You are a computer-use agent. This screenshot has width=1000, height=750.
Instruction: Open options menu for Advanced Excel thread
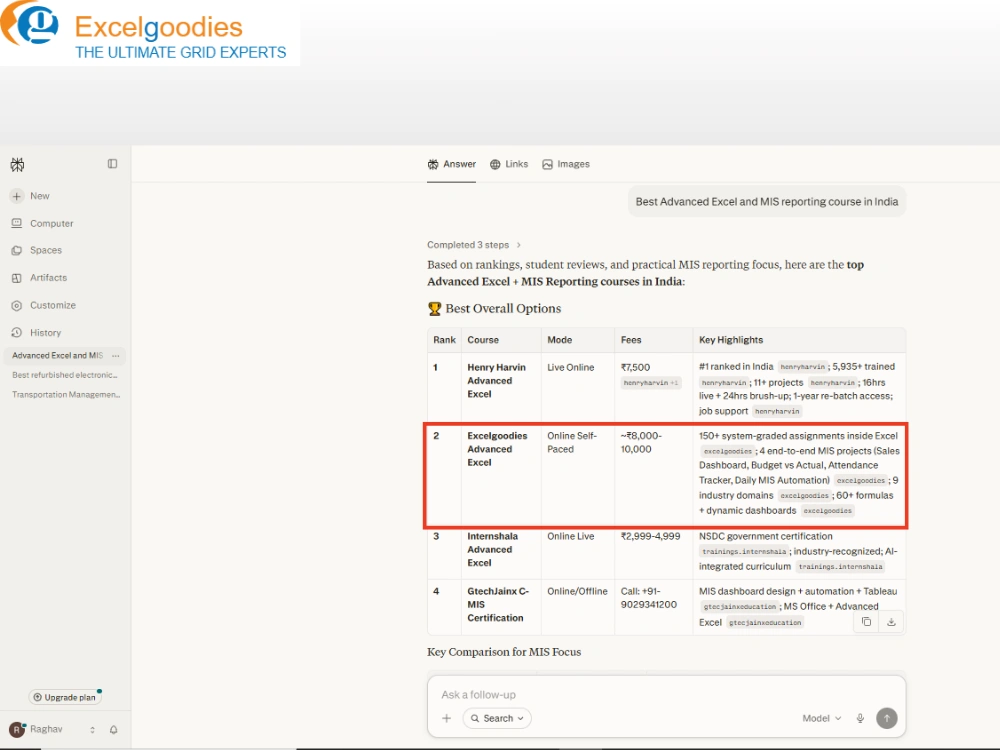[x=115, y=355]
